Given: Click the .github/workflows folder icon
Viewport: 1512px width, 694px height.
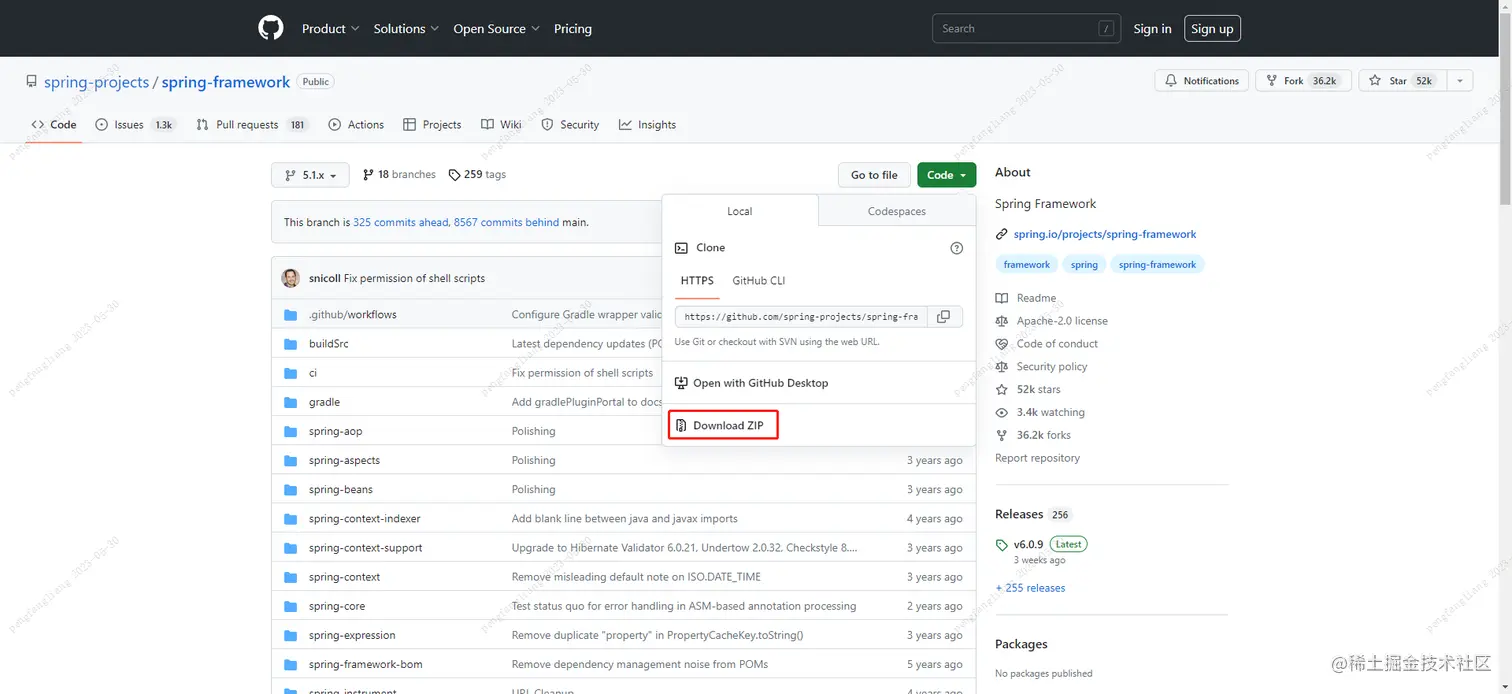Looking at the screenshot, I should 291,314.
